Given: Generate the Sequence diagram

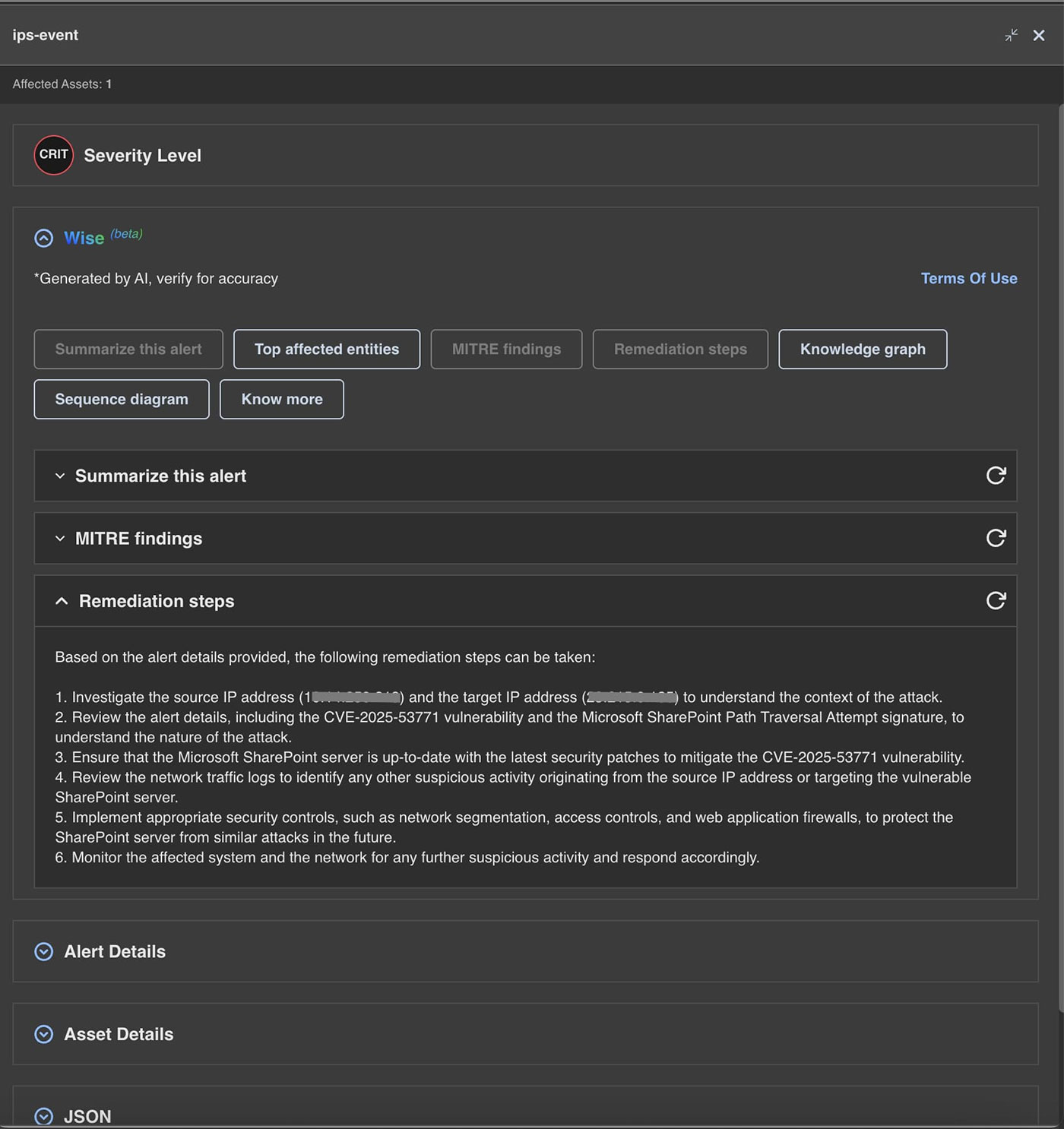Looking at the screenshot, I should coord(122,399).
